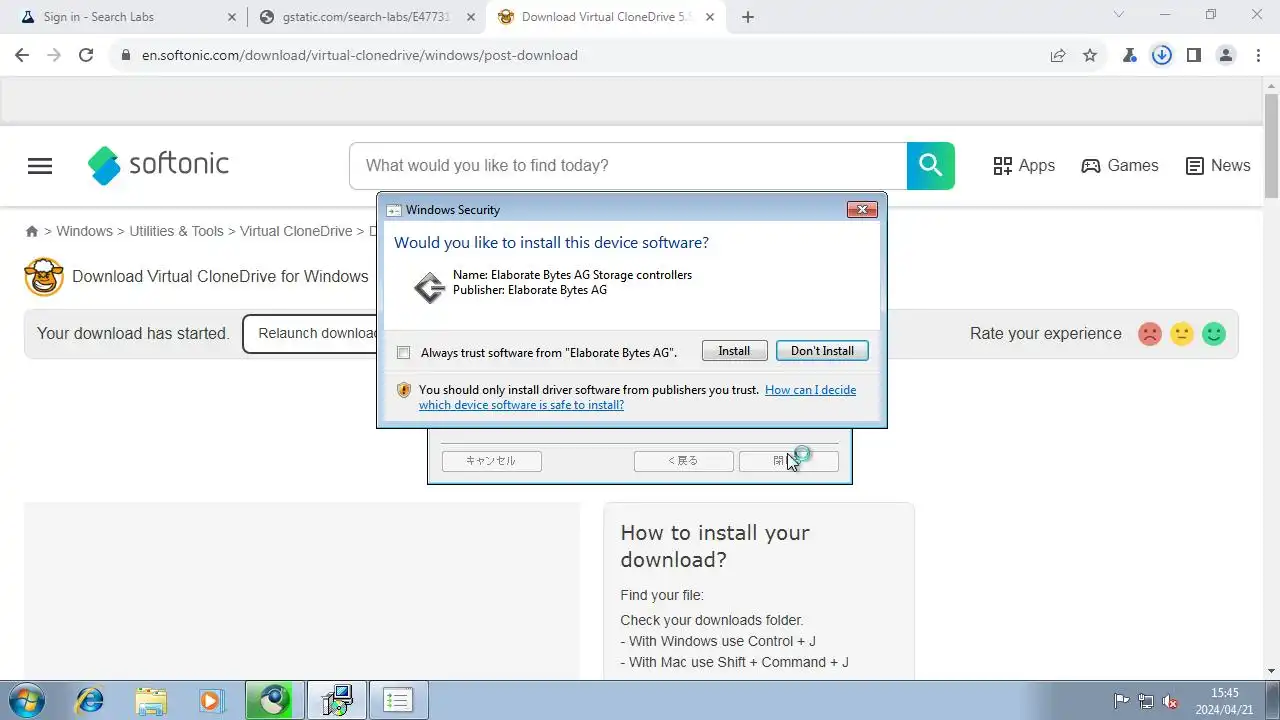
Task: Click the page vertical scrollbar
Action: [x=1271, y=146]
